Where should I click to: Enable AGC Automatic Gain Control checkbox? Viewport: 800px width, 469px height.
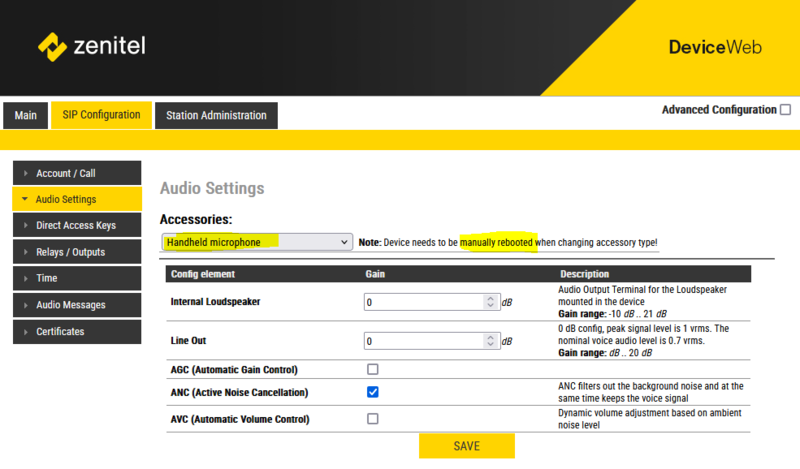point(373,369)
